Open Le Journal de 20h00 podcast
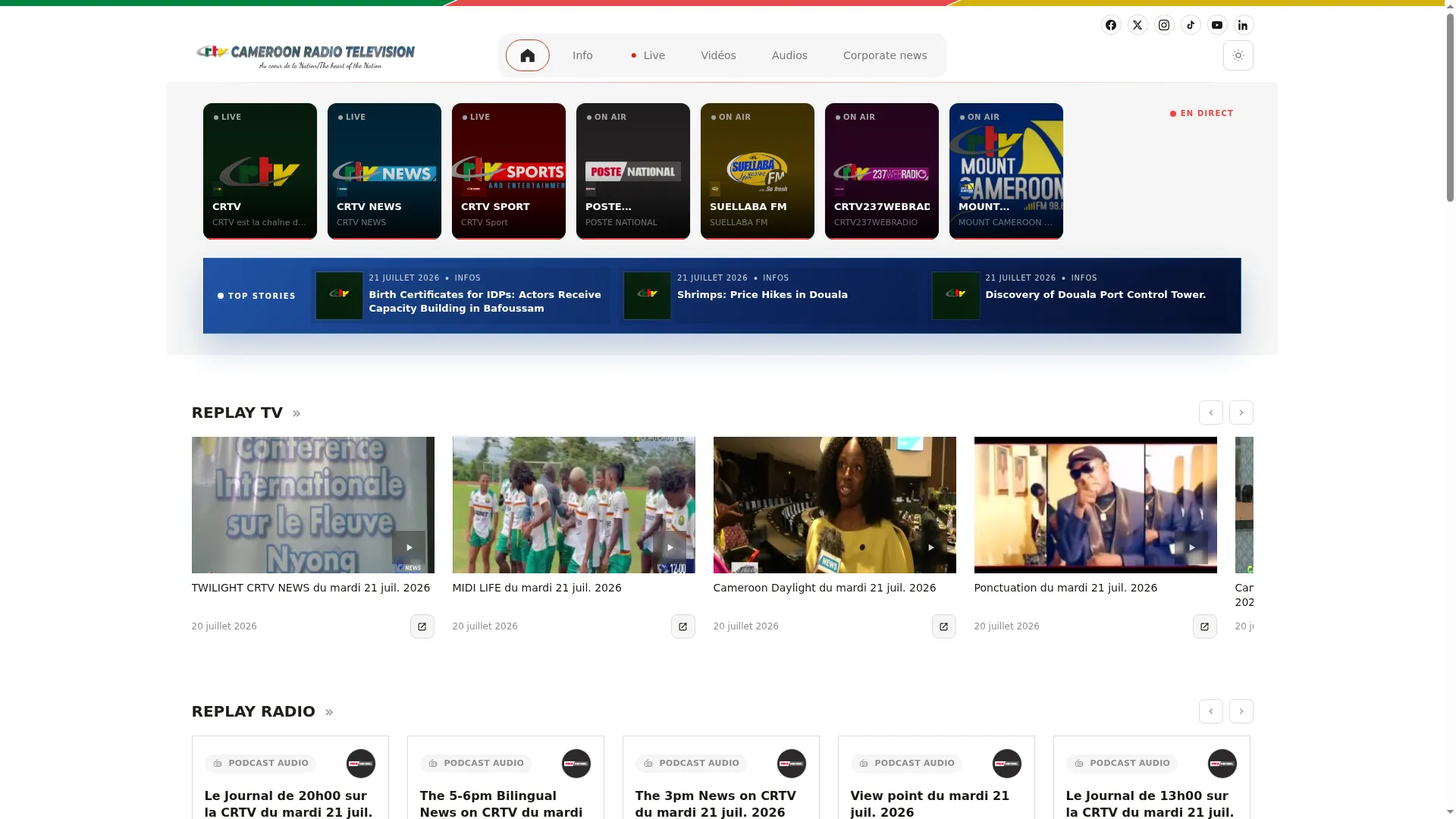The width and height of the screenshot is (1456, 819). [288, 804]
